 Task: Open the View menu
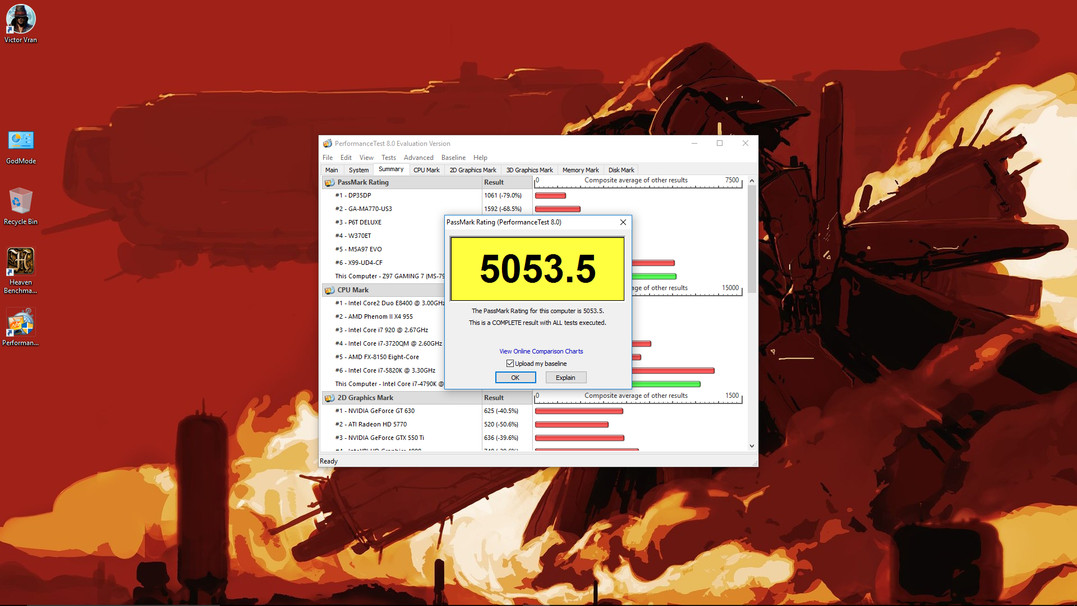[x=367, y=157]
